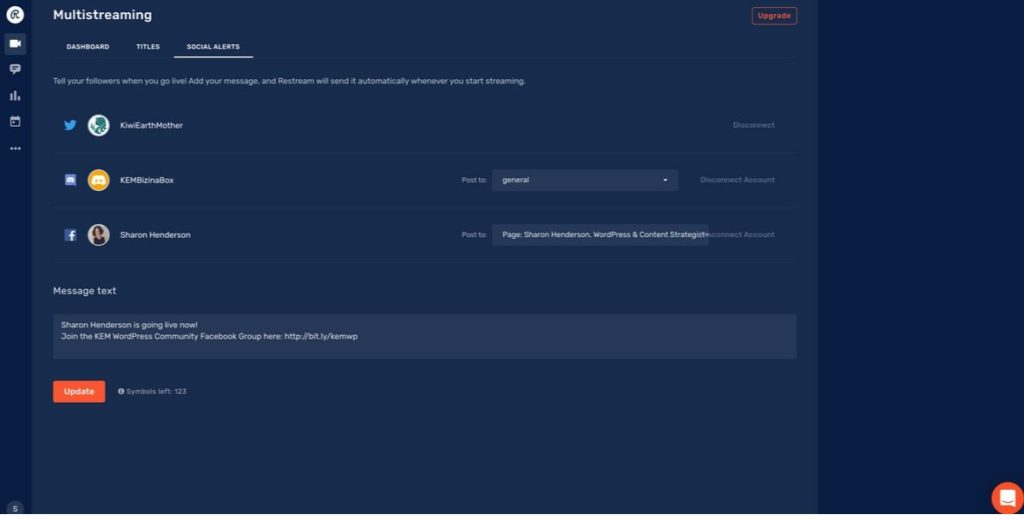This screenshot has width=1024, height=521.
Task: Click the Sharon Henderson account name
Action: (x=155, y=235)
